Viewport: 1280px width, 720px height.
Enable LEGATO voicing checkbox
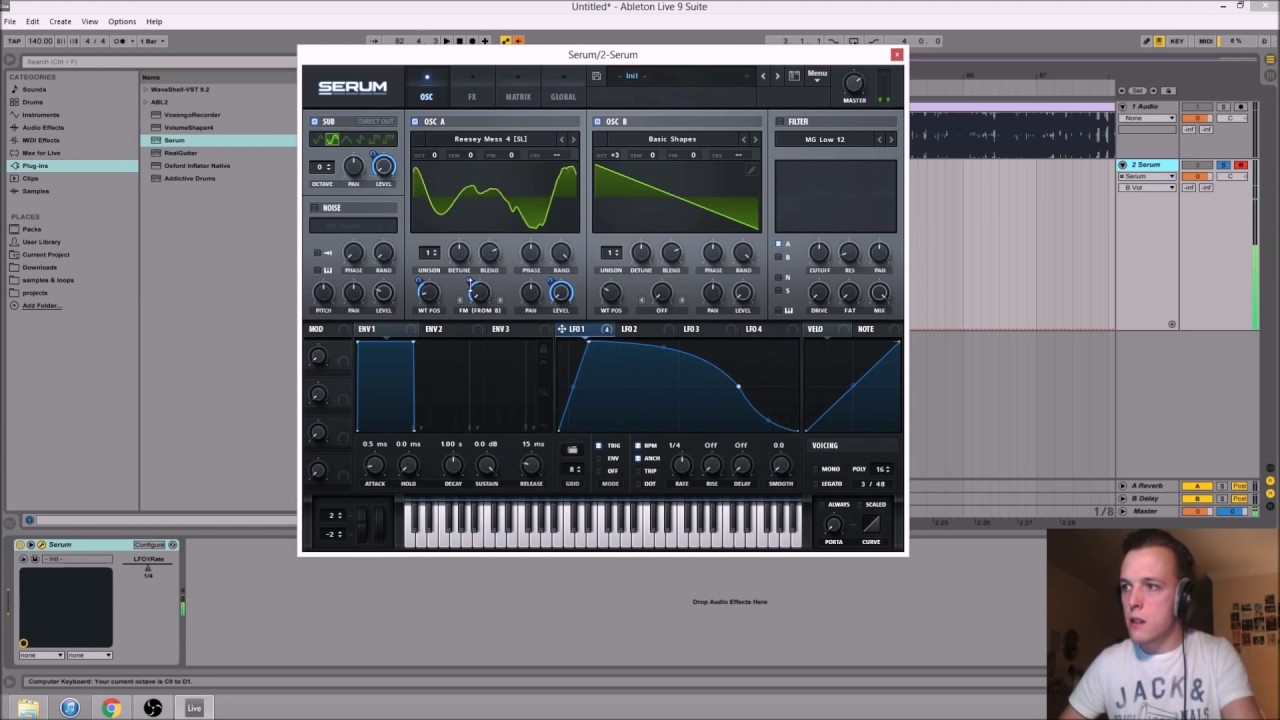(x=816, y=484)
